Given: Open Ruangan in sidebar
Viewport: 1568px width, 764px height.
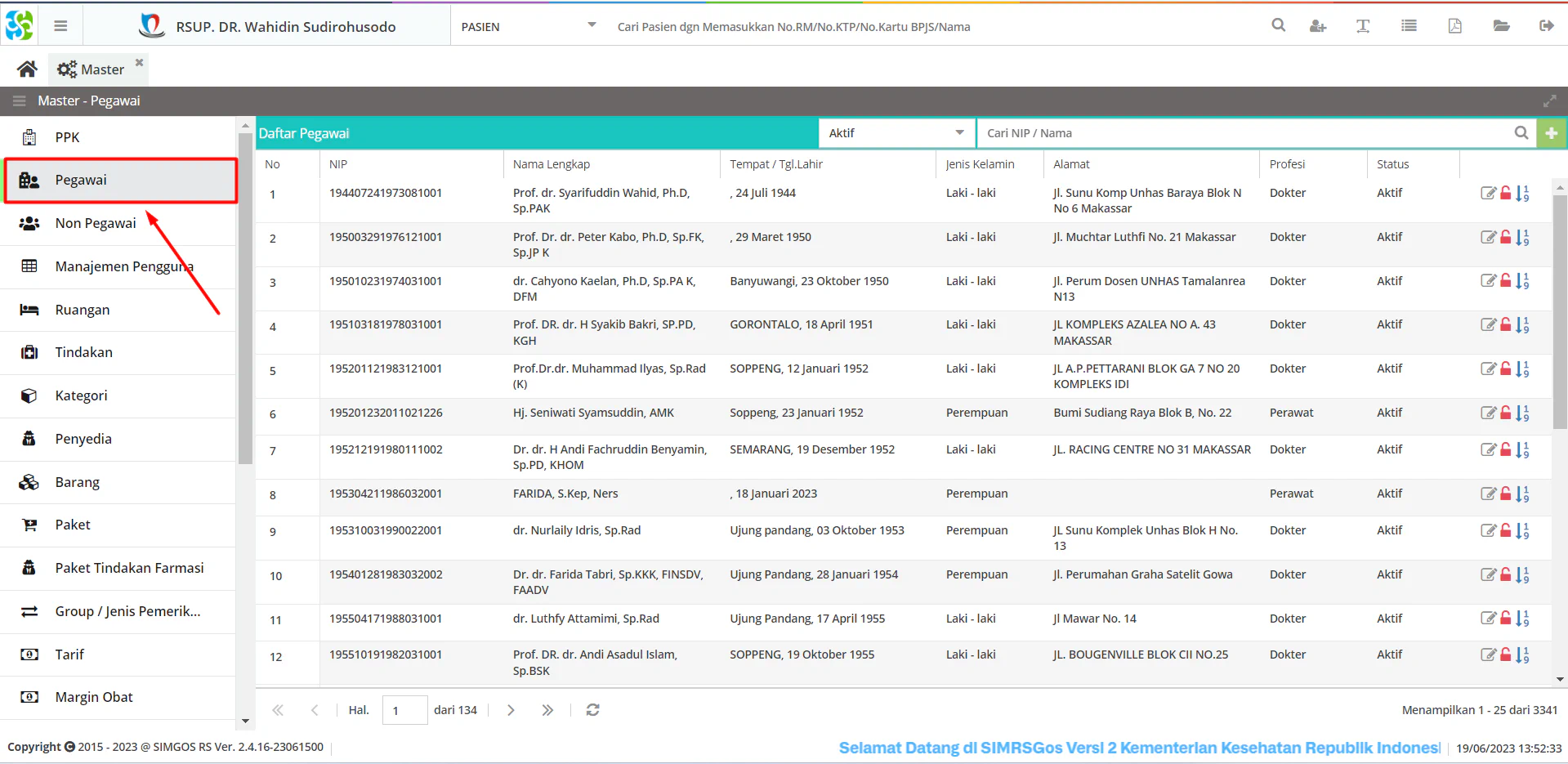Looking at the screenshot, I should pyautogui.click(x=118, y=310).
